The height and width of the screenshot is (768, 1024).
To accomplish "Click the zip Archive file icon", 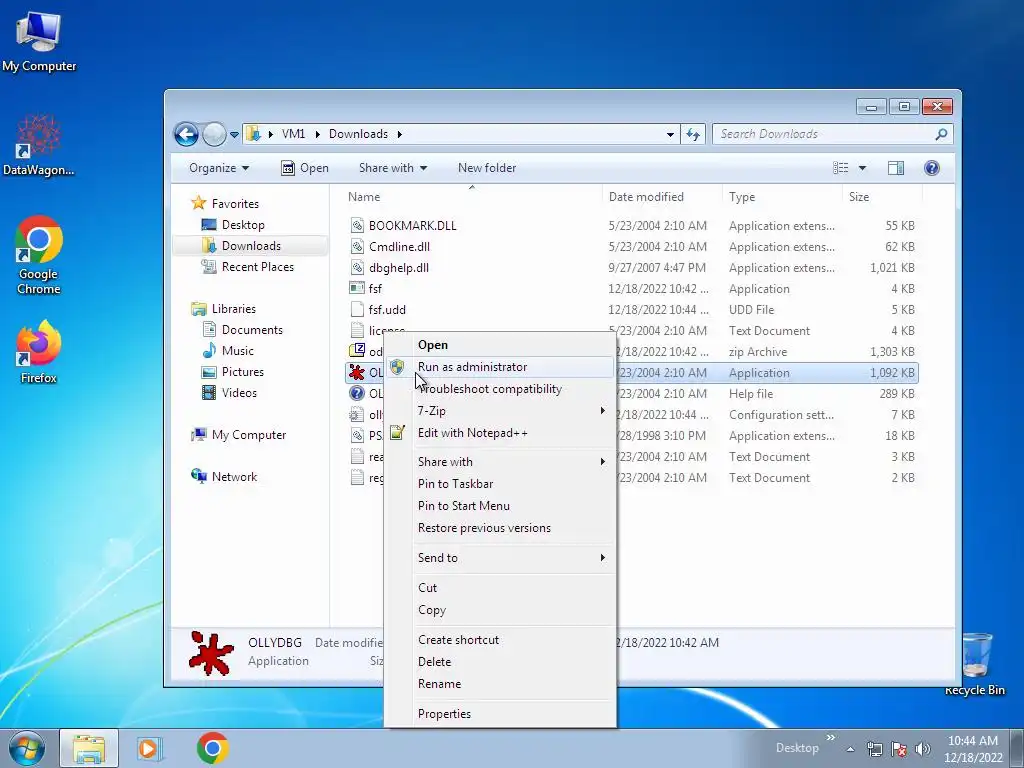I will (x=357, y=351).
